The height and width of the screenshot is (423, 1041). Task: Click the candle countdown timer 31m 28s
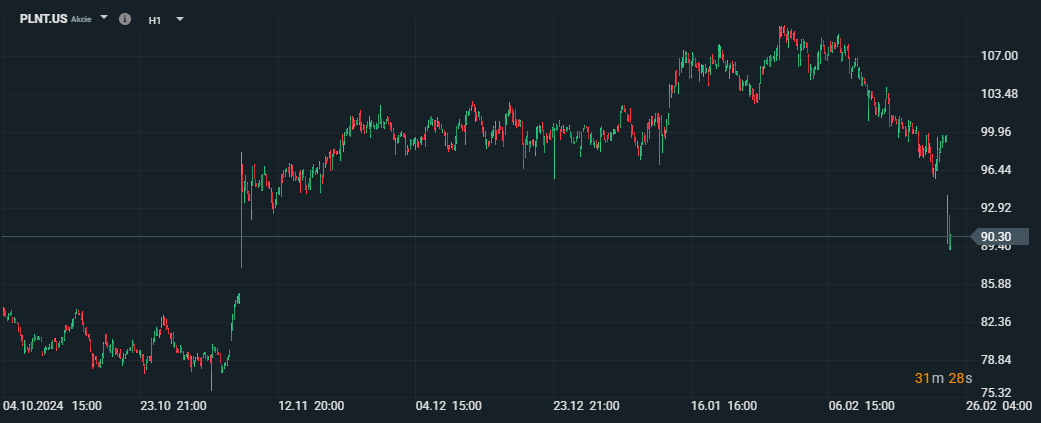(943, 379)
